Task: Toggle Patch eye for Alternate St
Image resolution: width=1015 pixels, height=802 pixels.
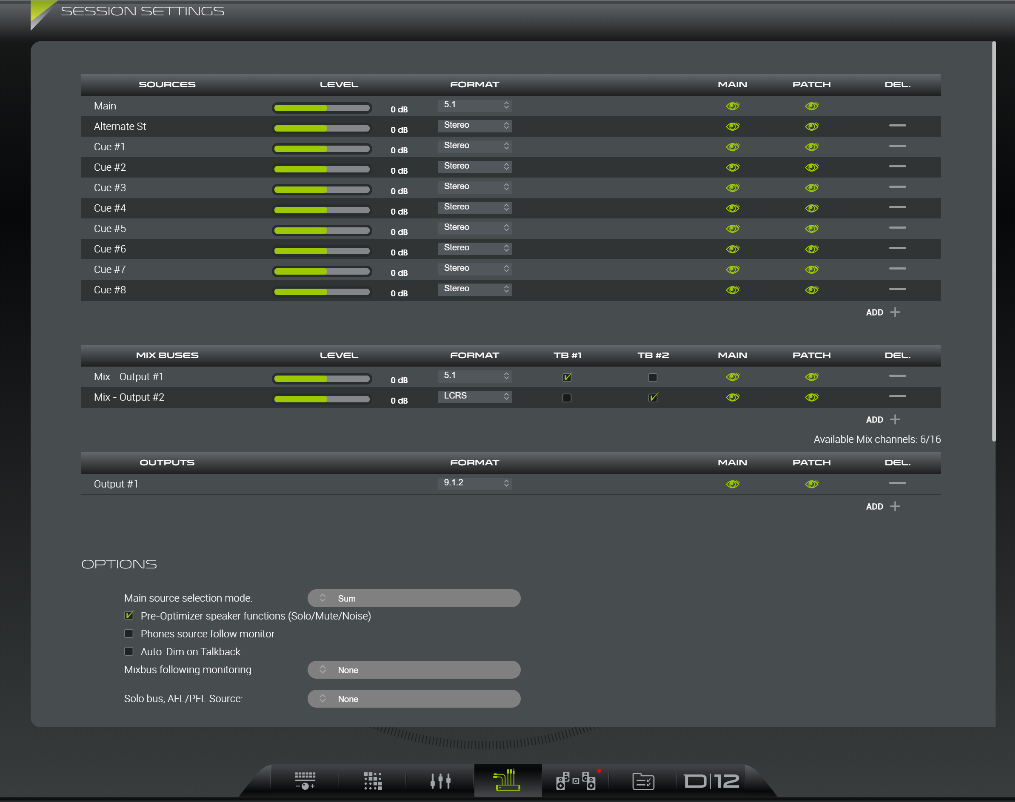Action: pos(812,126)
